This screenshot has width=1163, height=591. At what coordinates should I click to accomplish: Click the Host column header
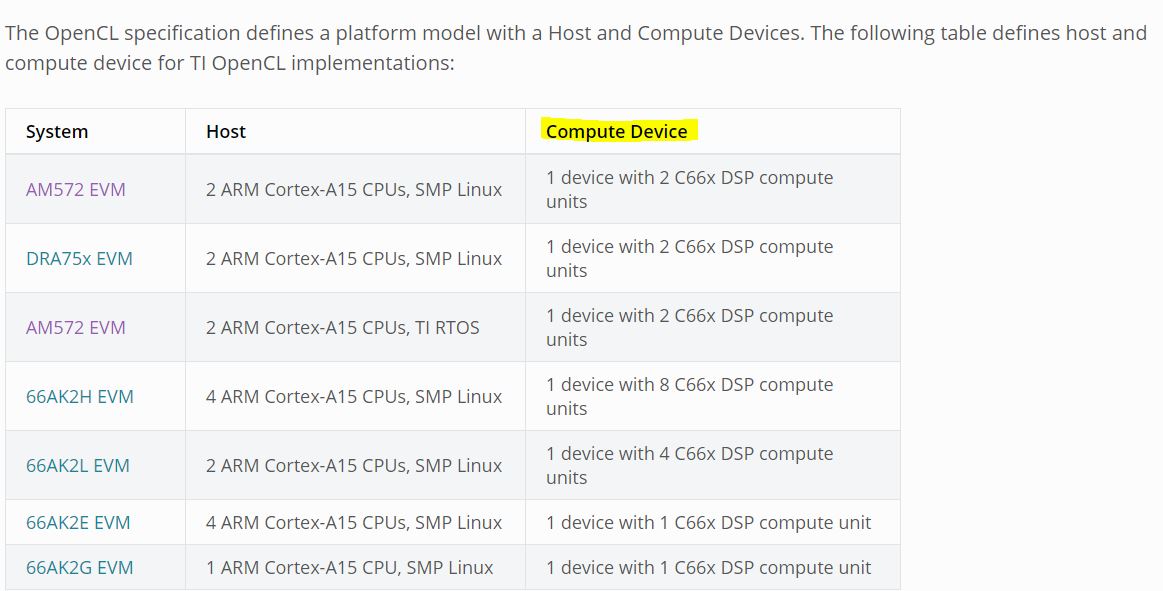coord(226,131)
